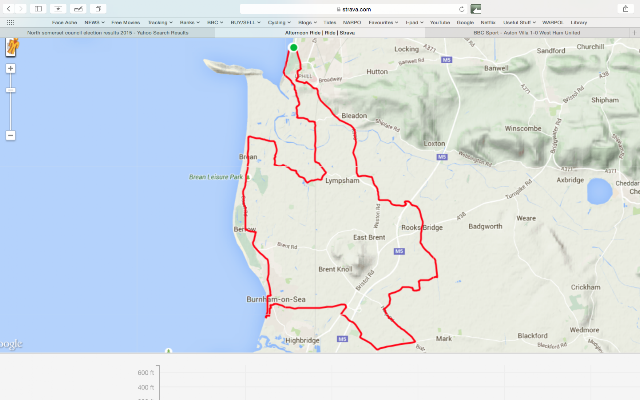This screenshot has width=640, height=400.
Task: Expand the Blogs bookmarks folder
Action: [307, 22]
